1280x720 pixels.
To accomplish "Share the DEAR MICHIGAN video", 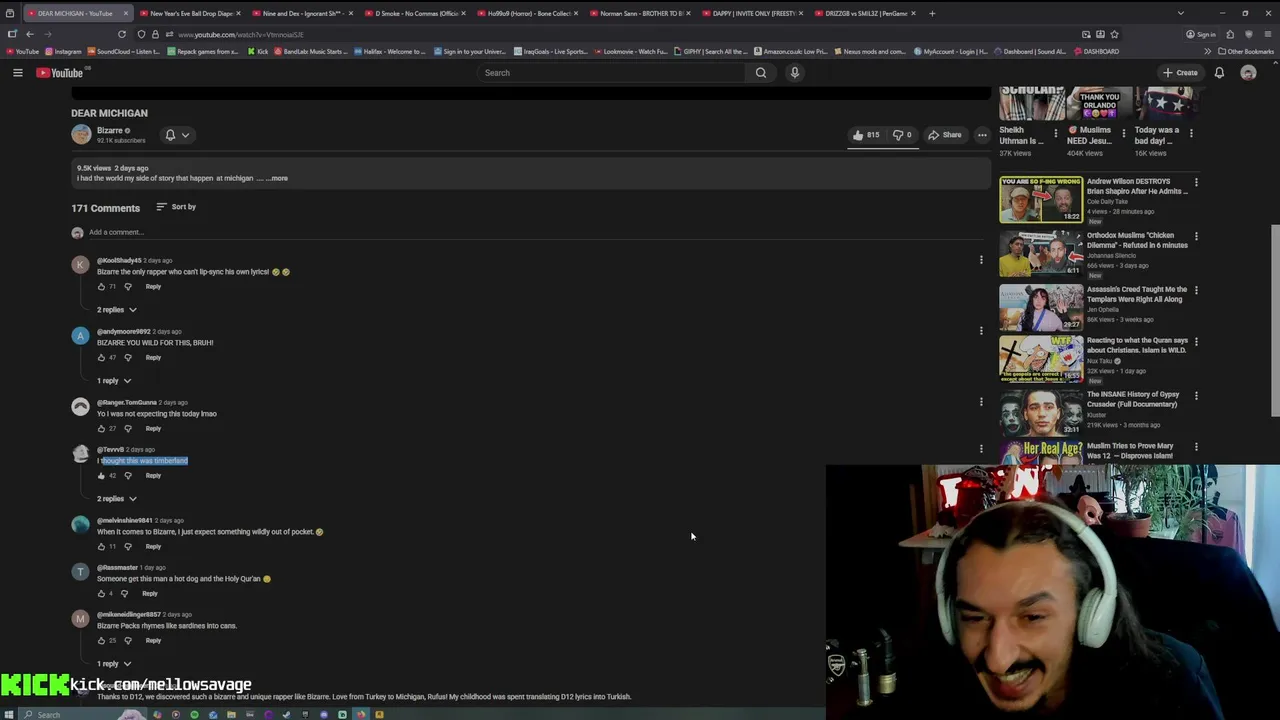I will tap(945, 135).
